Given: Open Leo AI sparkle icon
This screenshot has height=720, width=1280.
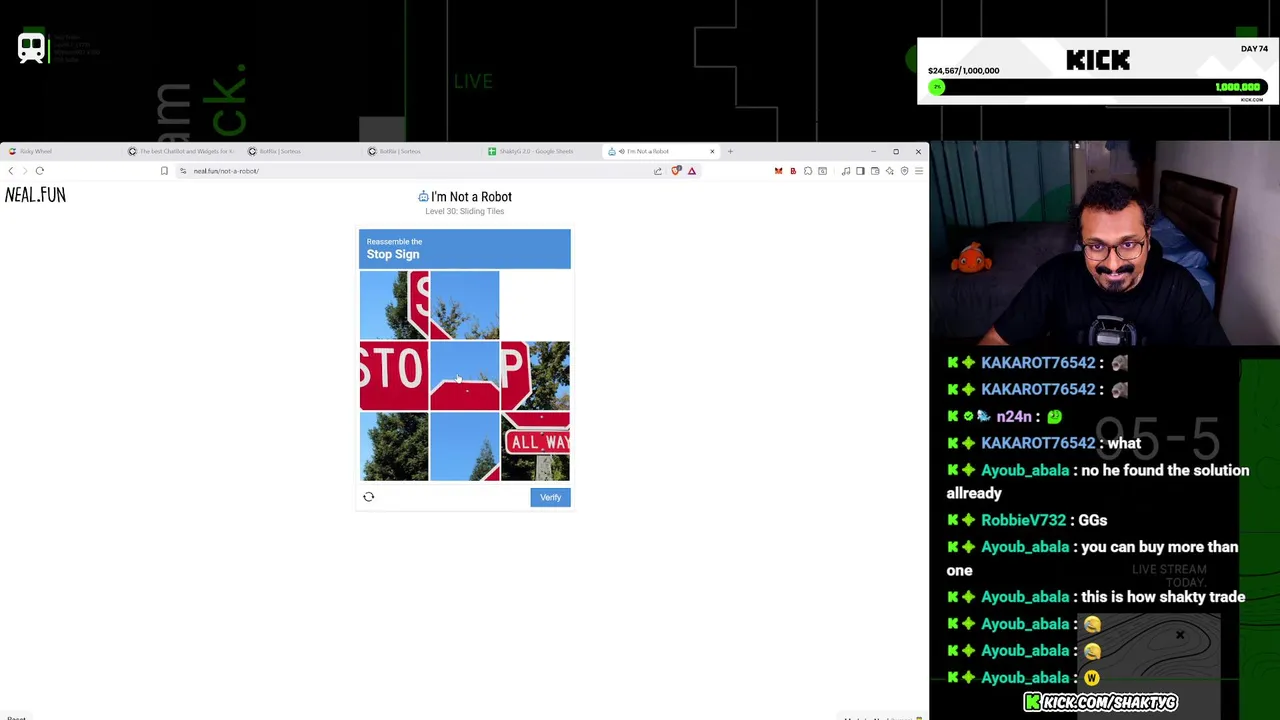Looking at the screenshot, I should 889,171.
